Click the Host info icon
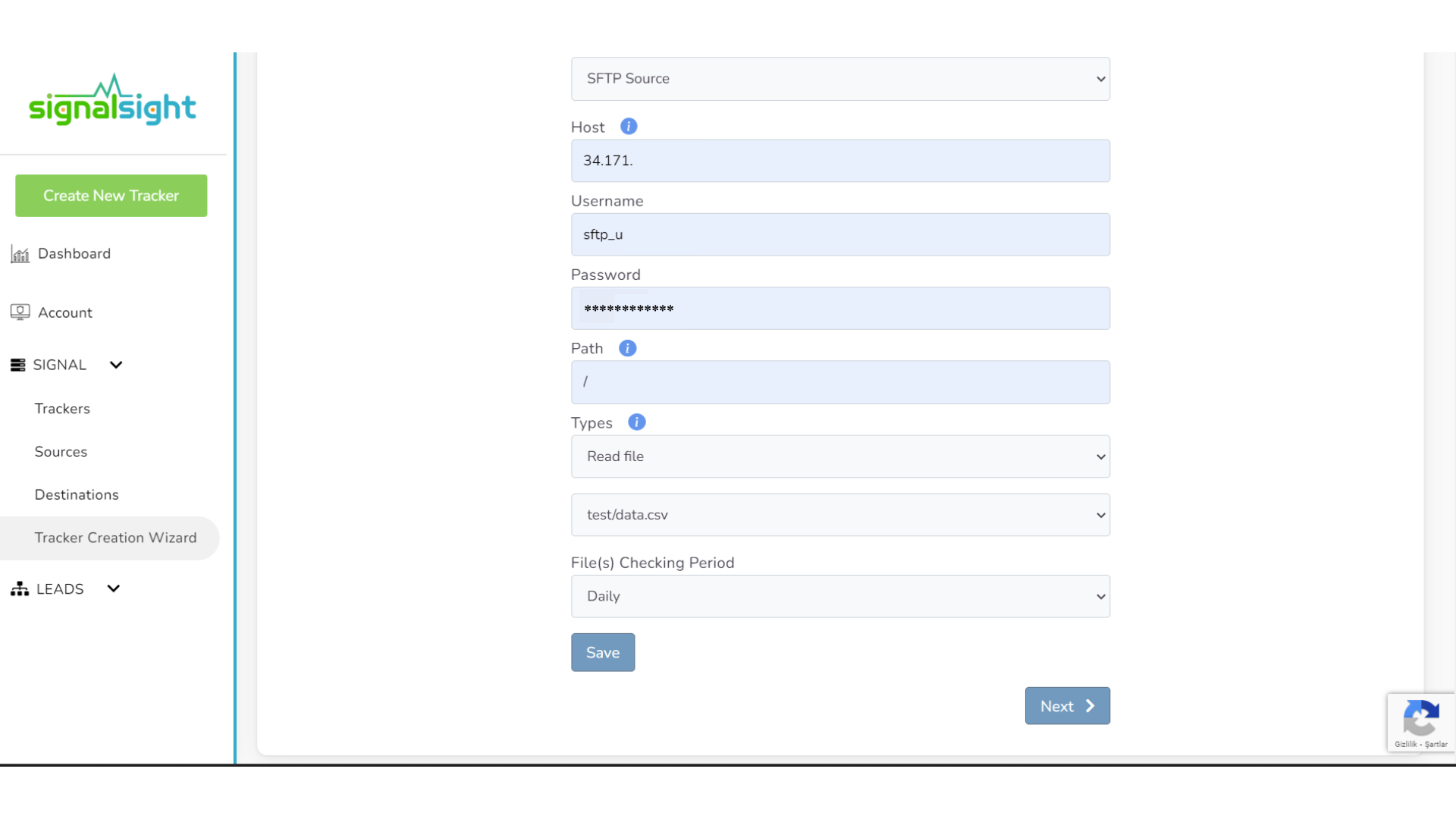This screenshot has height=819, width=1456. click(629, 127)
